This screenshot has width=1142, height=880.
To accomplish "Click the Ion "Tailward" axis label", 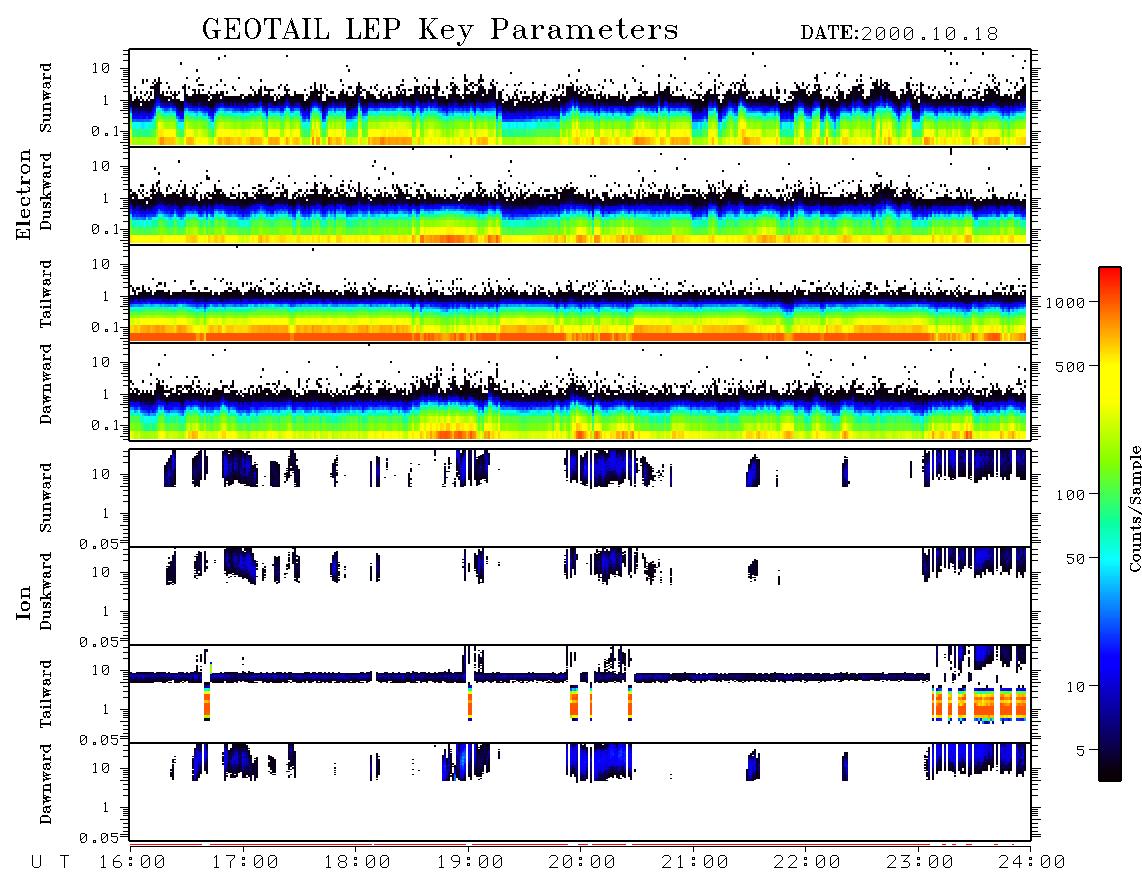I will (x=46, y=694).
